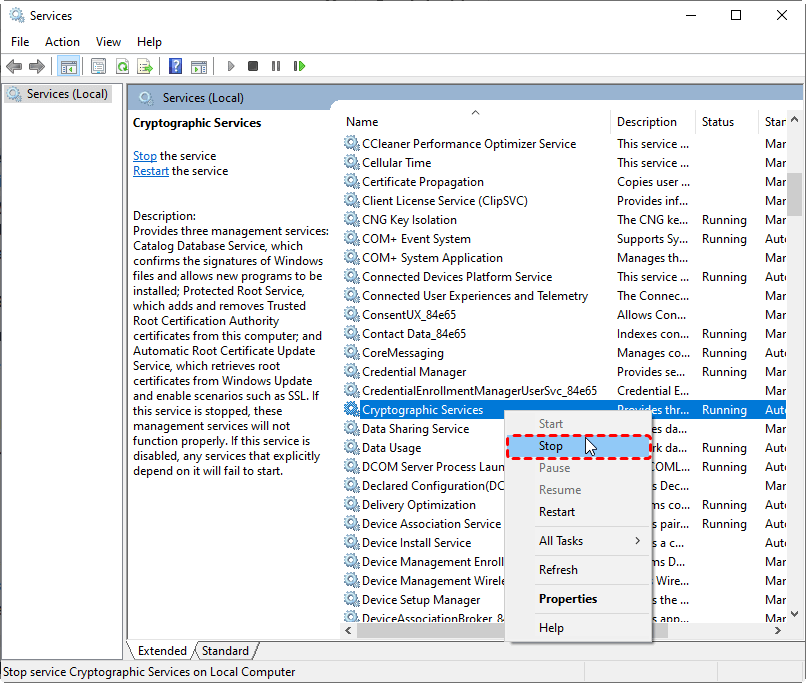Click the Show/Hide Console Tree icon
Viewport: 806px width, 683px height.
click(x=69, y=66)
